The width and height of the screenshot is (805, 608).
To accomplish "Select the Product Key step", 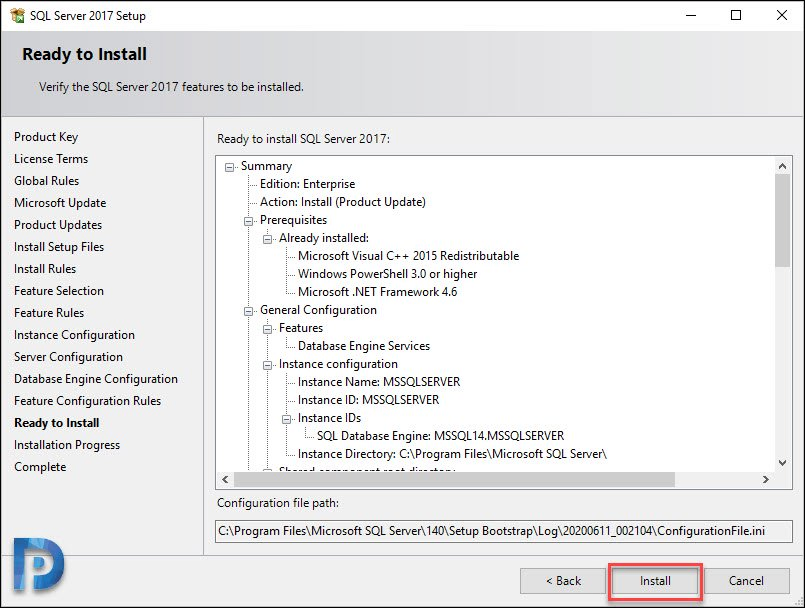I will click(46, 137).
